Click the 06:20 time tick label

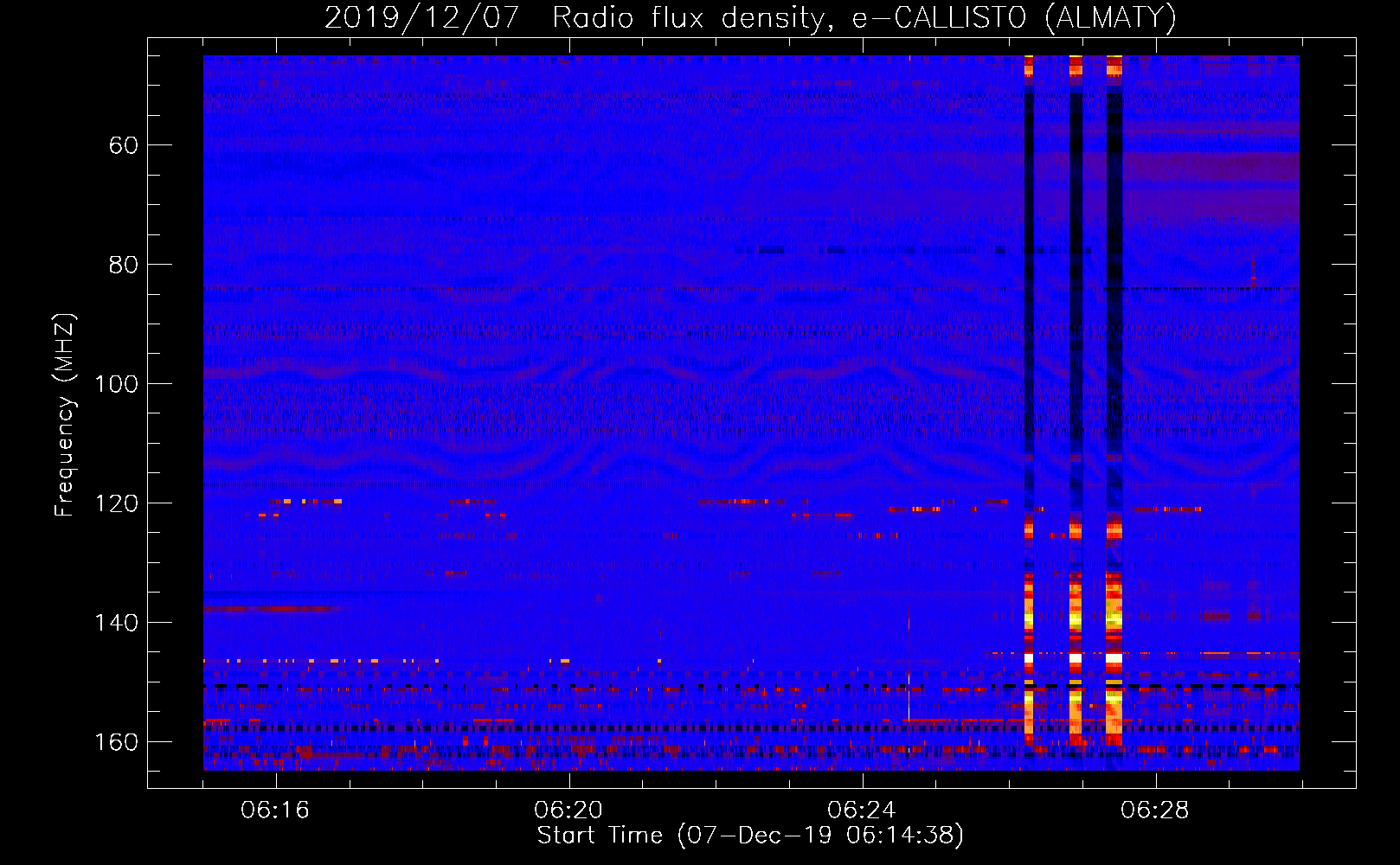pyautogui.click(x=568, y=811)
